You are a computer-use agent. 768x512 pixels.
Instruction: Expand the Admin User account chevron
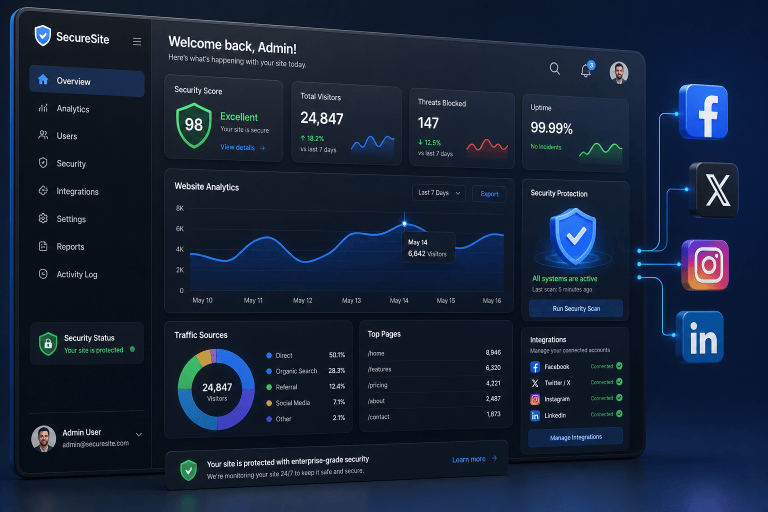[139, 434]
